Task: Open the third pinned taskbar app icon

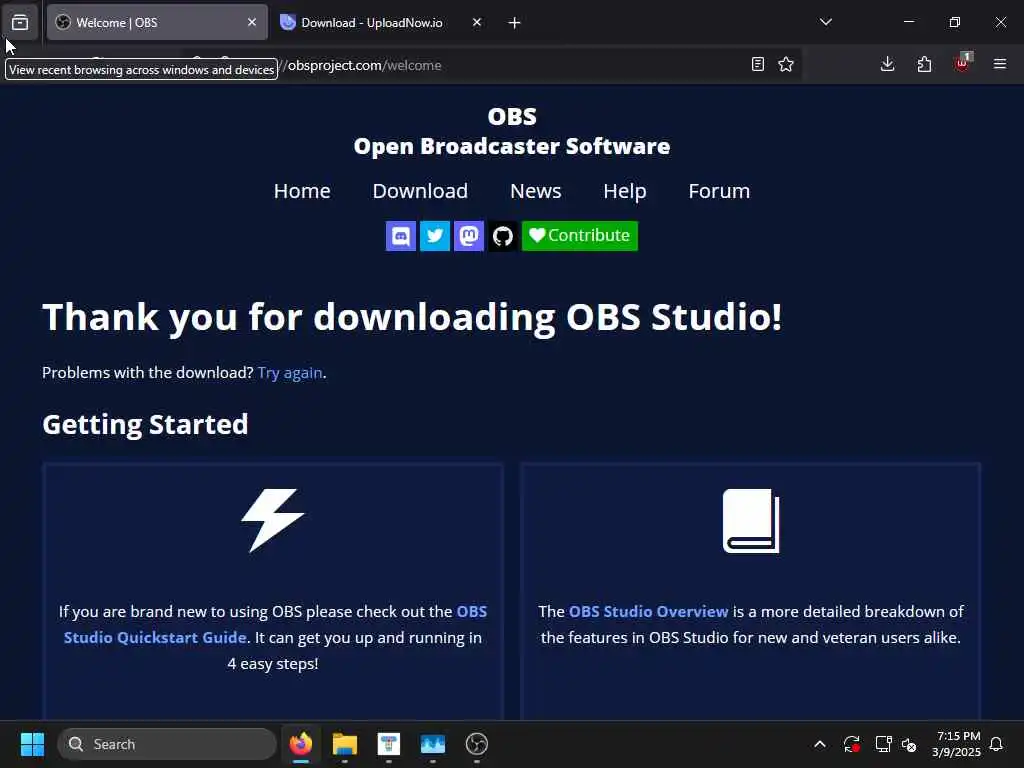Action: [x=389, y=744]
